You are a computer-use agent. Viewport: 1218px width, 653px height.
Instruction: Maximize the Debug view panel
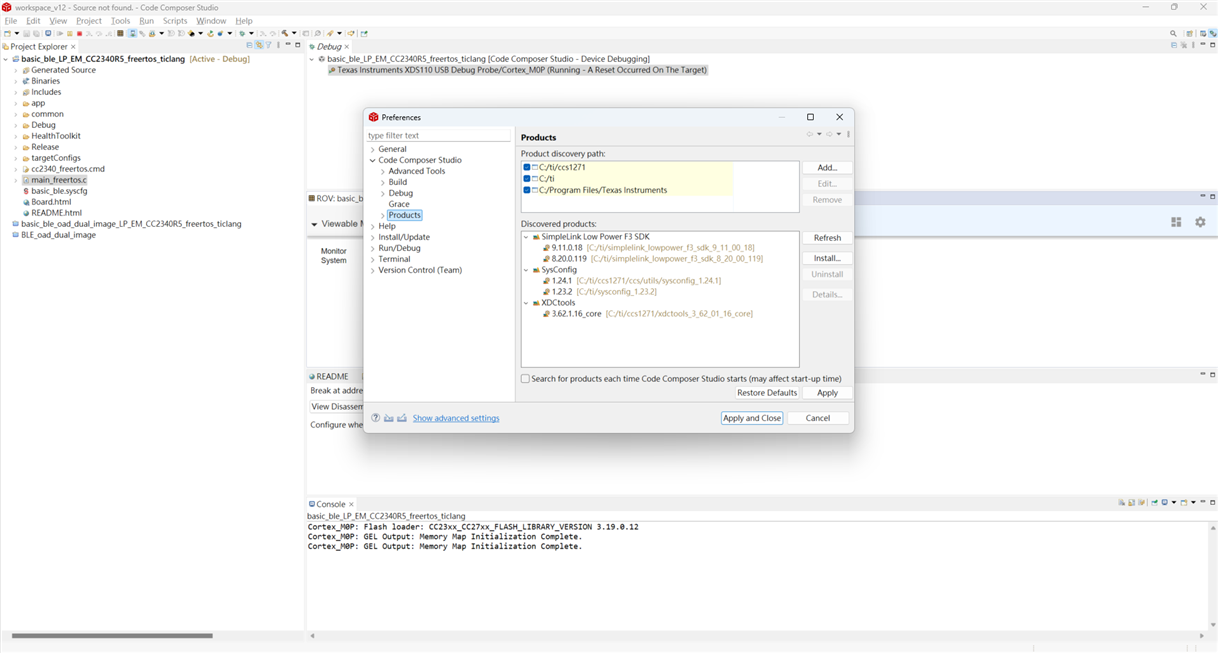[x=1212, y=44]
